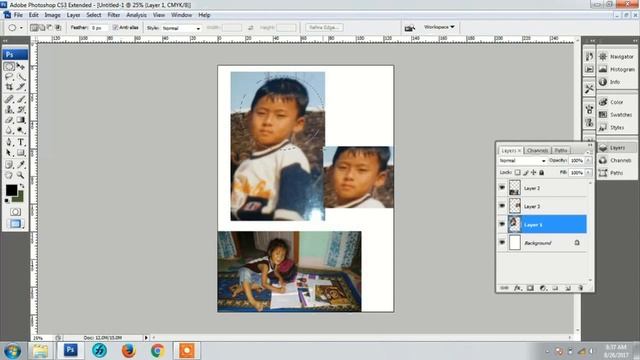This screenshot has width=640, height=360.
Task: Select the Magic Wand tool
Action: point(21,76)
